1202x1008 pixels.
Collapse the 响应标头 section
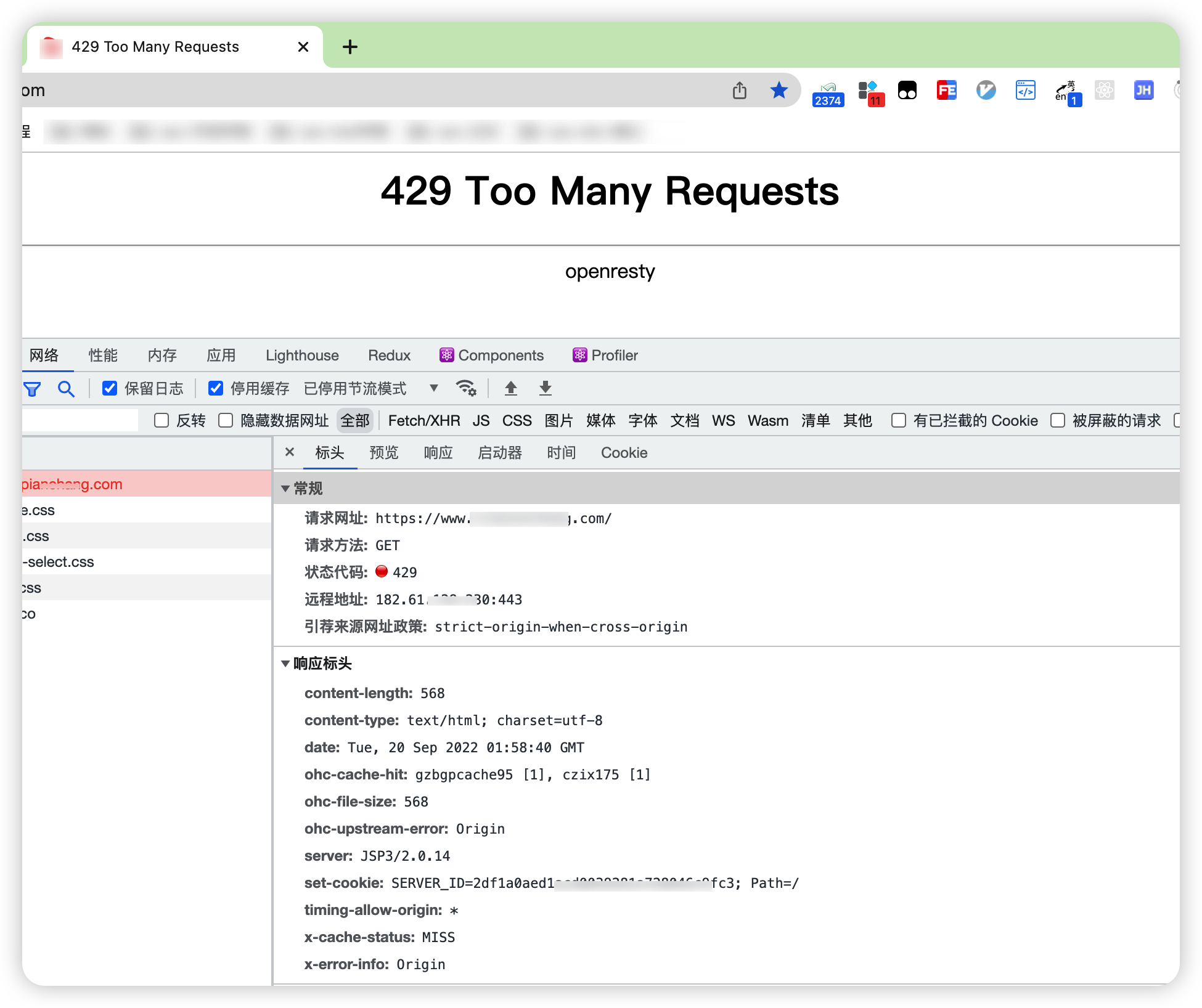click(285, 664)
